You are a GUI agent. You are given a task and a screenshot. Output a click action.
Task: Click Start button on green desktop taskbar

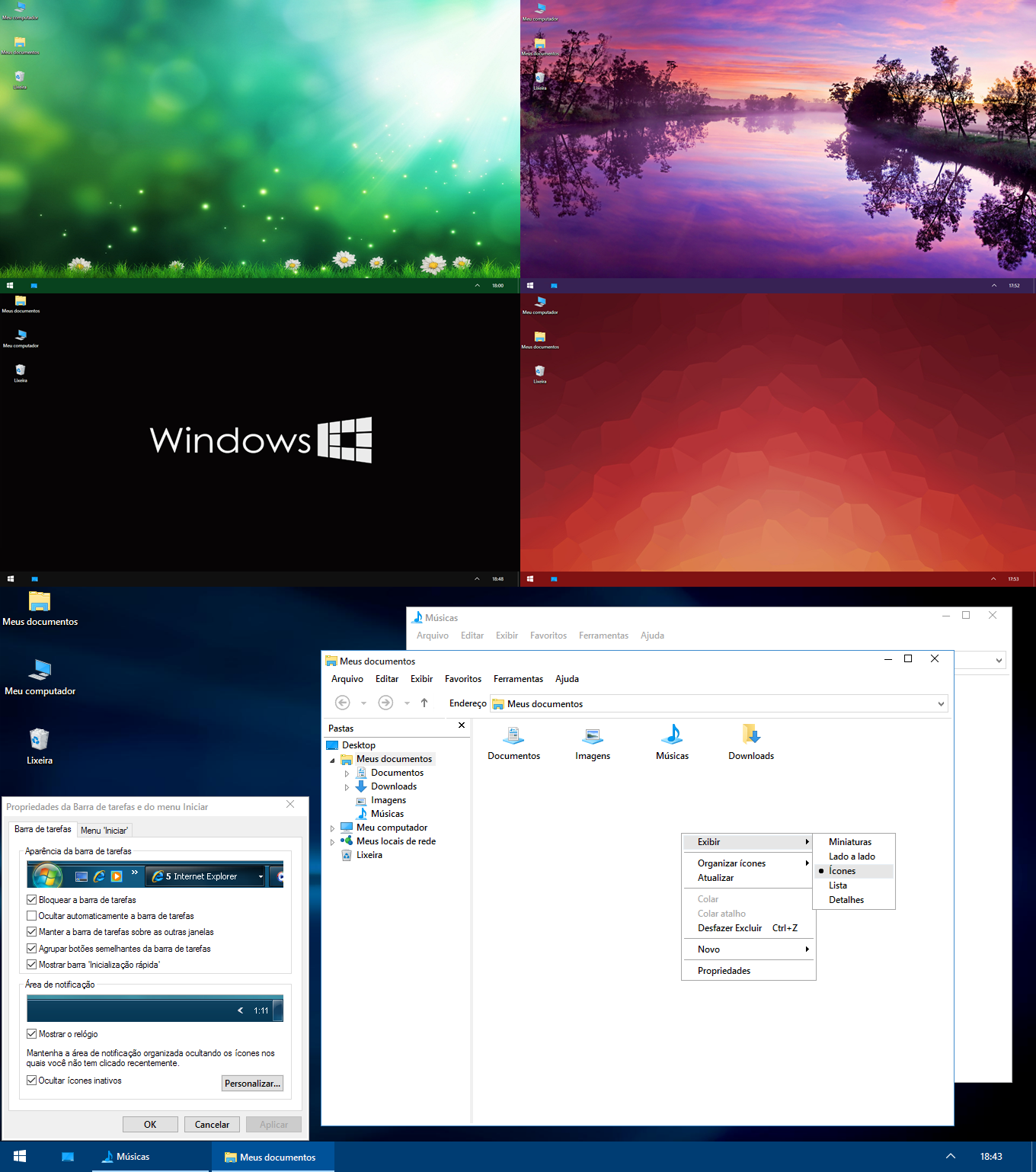(10, 286)
